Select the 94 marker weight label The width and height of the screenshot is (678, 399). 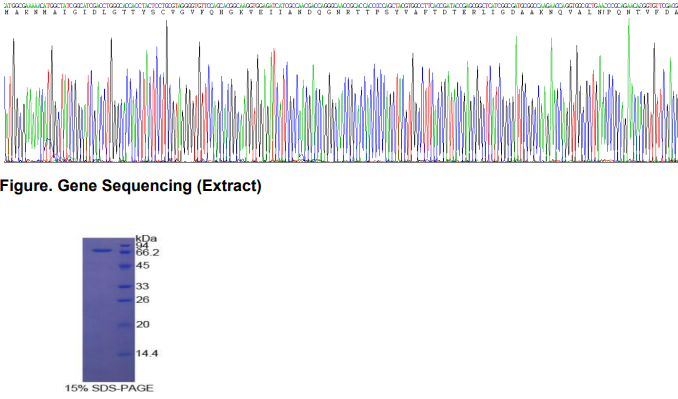pos(142,246)
